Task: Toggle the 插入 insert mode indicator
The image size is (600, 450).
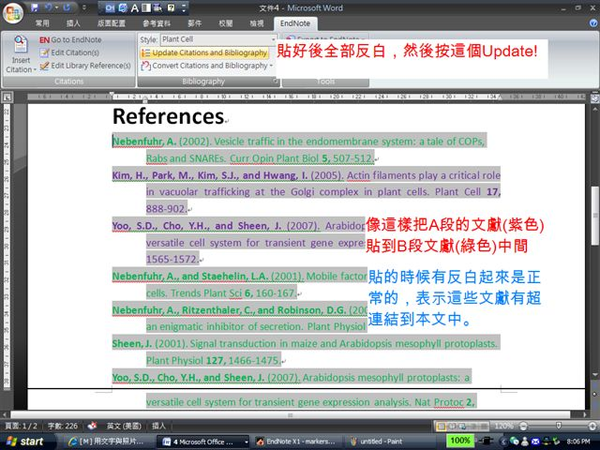Action: tap(159, 426)
